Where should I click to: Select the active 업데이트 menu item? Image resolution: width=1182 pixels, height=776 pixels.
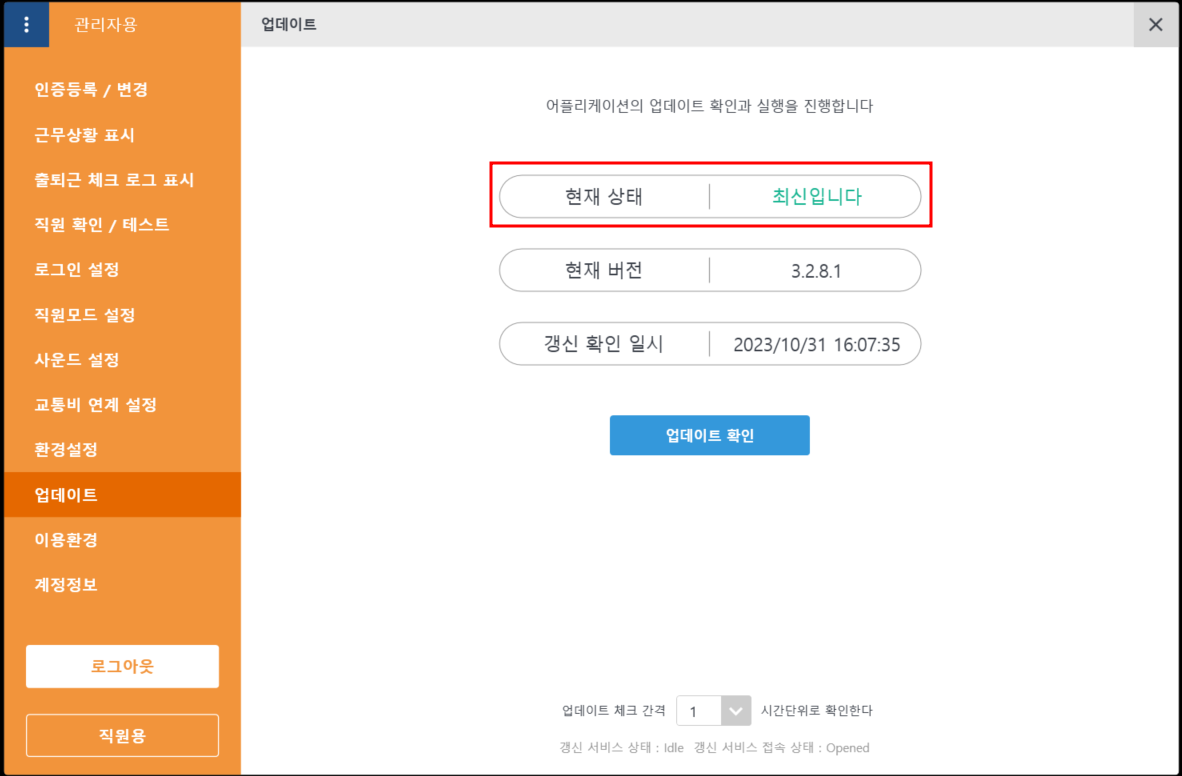(x=66, y=495)
